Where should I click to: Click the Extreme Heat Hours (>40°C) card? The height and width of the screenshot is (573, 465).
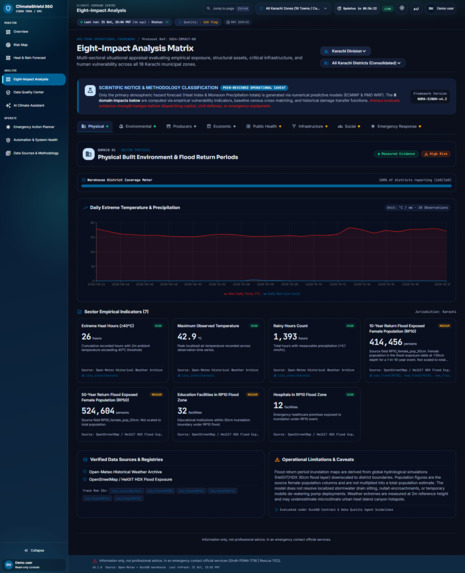point(123,351)
